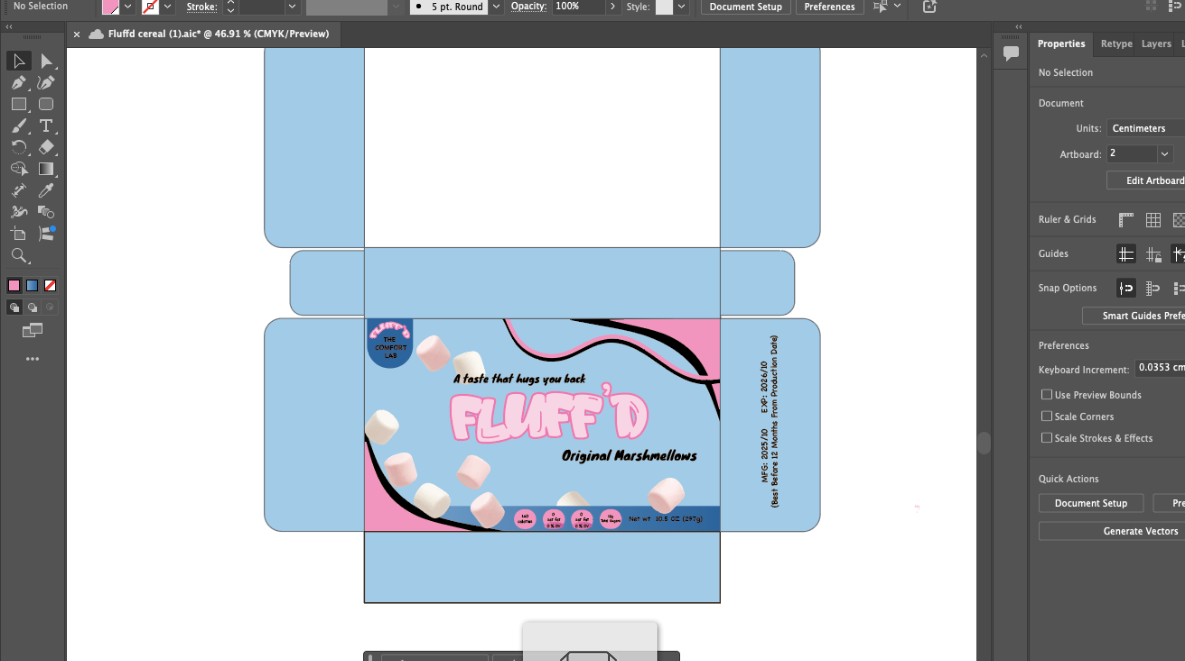Viewport: 1185px width, 661px height.
Task: Toggle Scale Corners checkbox
Action: click(1047, 416)
